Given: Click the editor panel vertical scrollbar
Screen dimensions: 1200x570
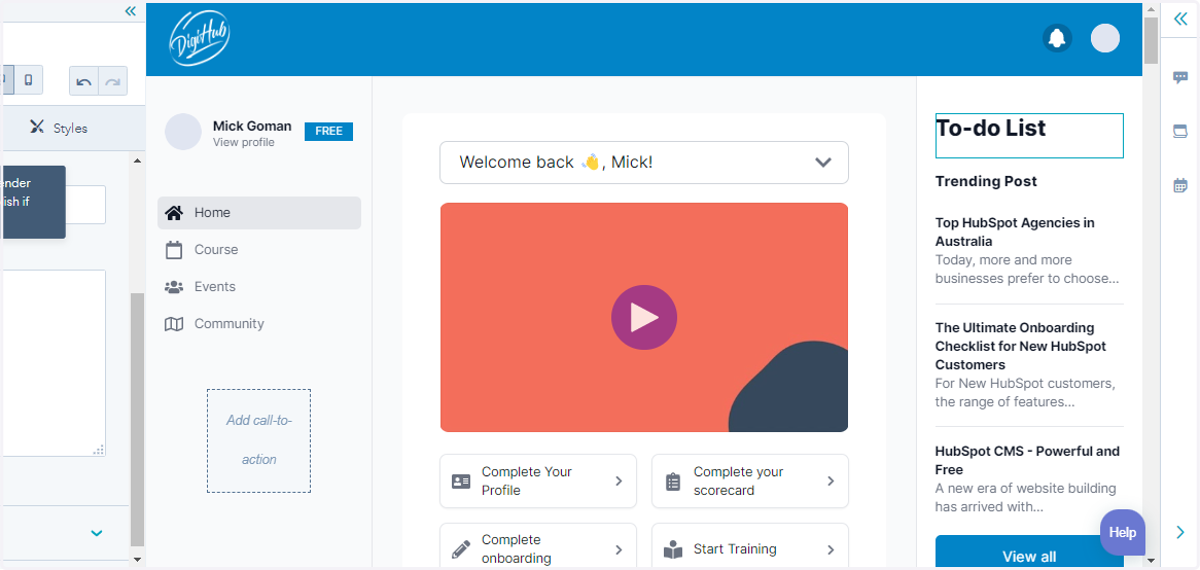Looking at the screenshot, I should [x=137, y=420].
